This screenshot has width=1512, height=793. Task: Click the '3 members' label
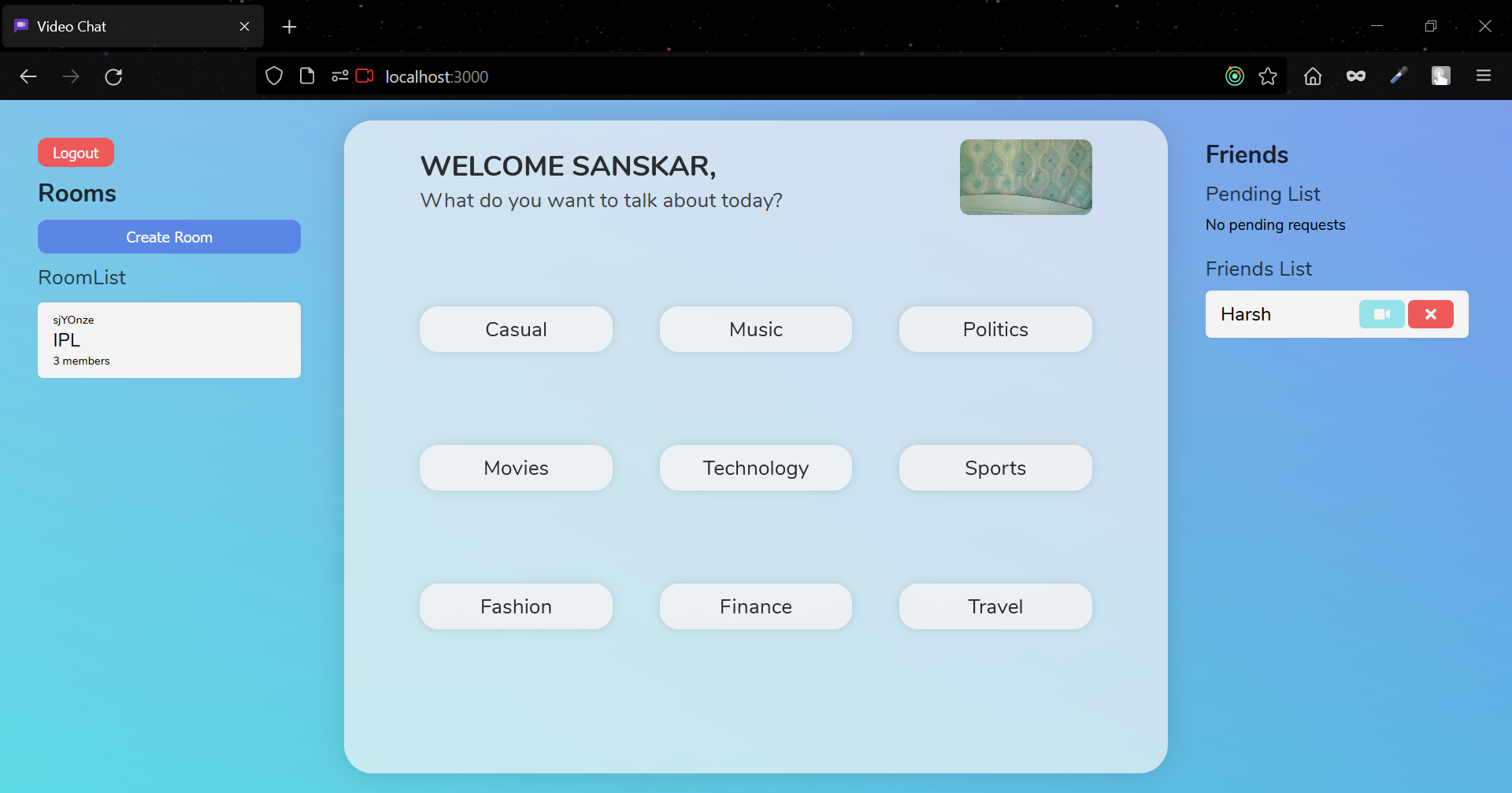(x=81, y=361)
